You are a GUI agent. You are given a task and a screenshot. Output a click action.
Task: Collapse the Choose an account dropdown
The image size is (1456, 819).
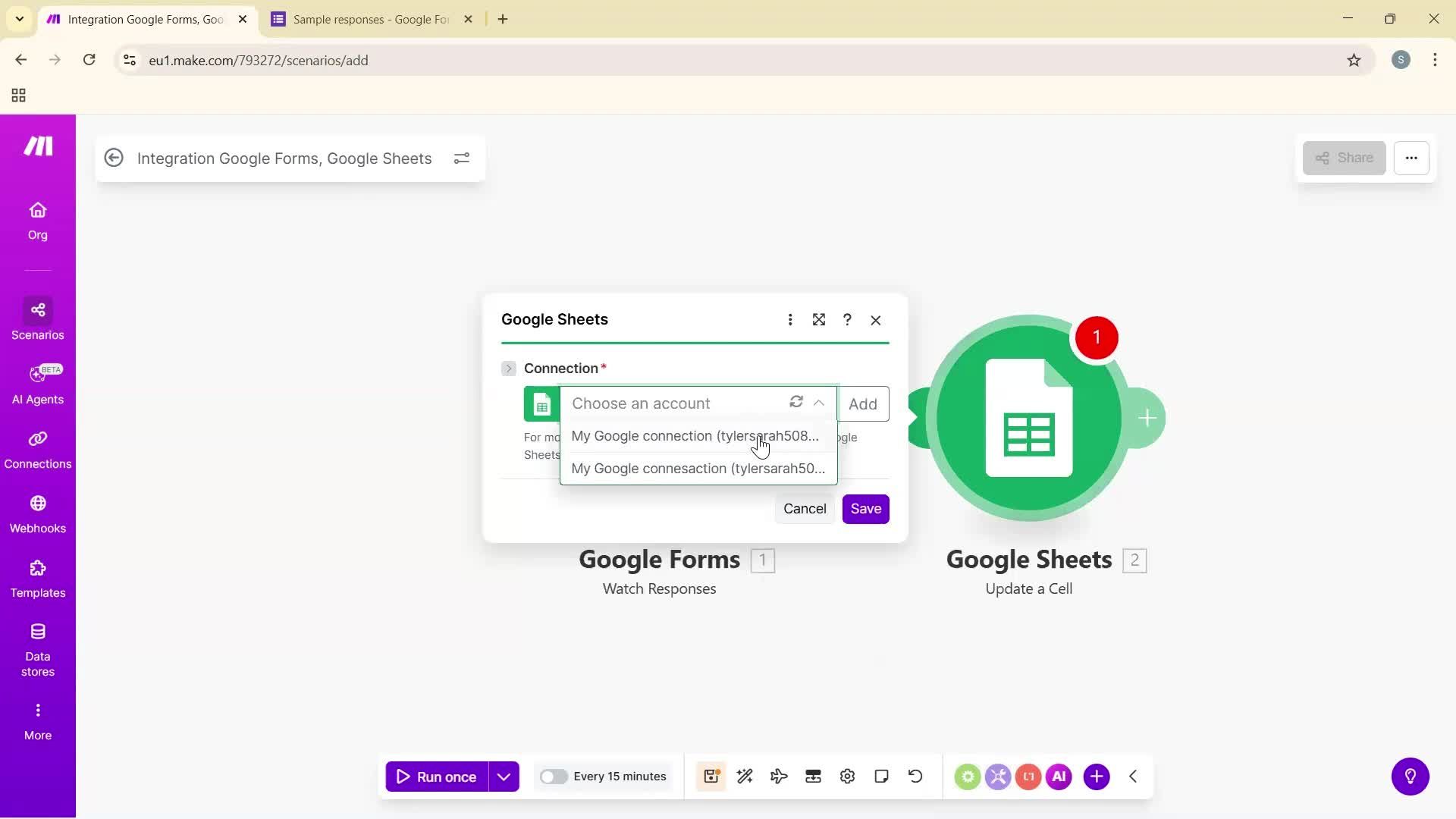click(x=819, y=403)
